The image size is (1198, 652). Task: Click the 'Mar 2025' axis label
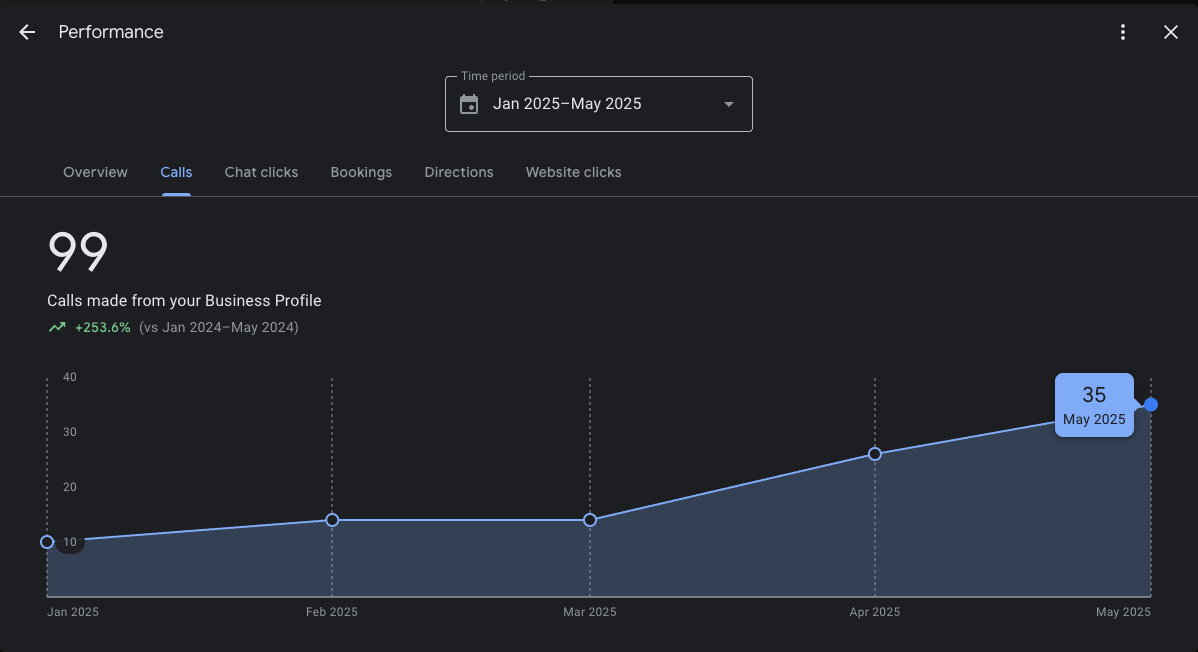pos(590,612)
